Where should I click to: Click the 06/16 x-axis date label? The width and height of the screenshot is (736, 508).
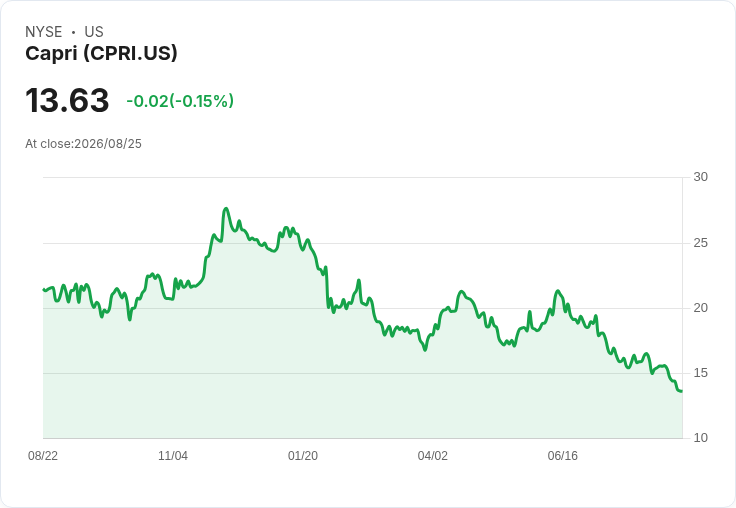coord(563,455)
